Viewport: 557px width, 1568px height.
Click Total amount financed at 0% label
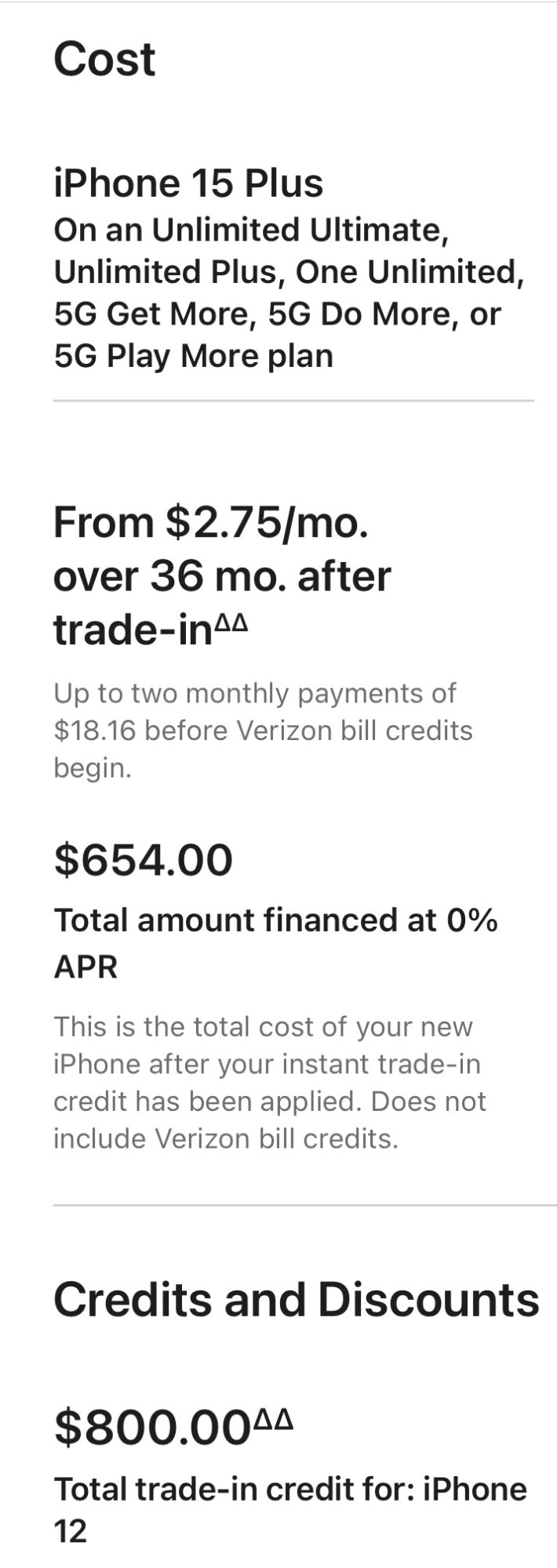pos(275,920)
